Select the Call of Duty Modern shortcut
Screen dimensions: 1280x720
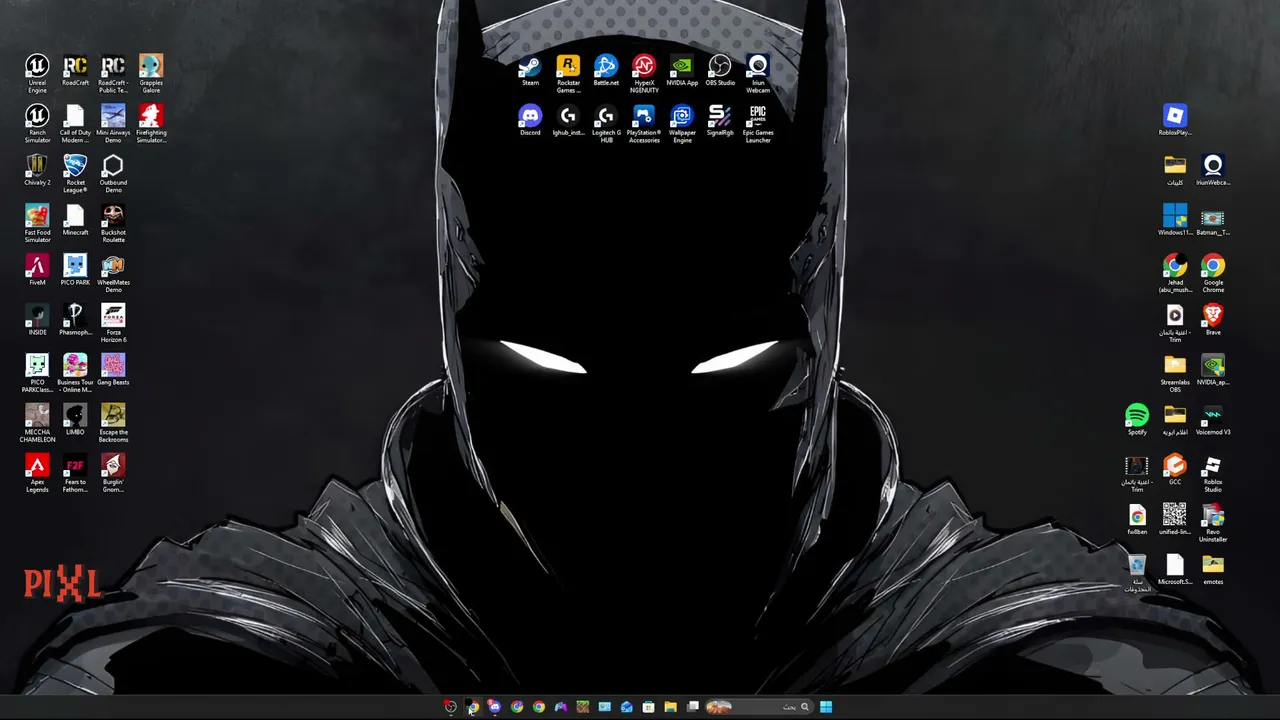tap(75, 124)
